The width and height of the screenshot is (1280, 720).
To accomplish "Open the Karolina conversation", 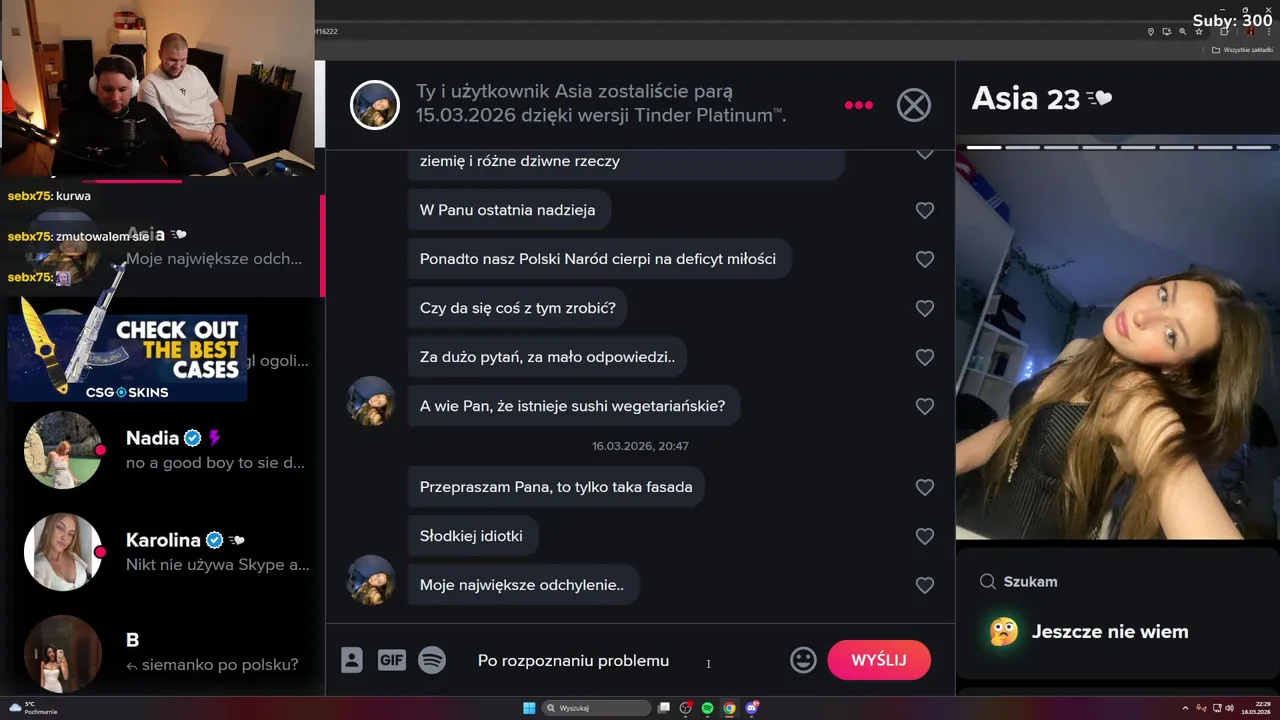I will tap(165, 552).
